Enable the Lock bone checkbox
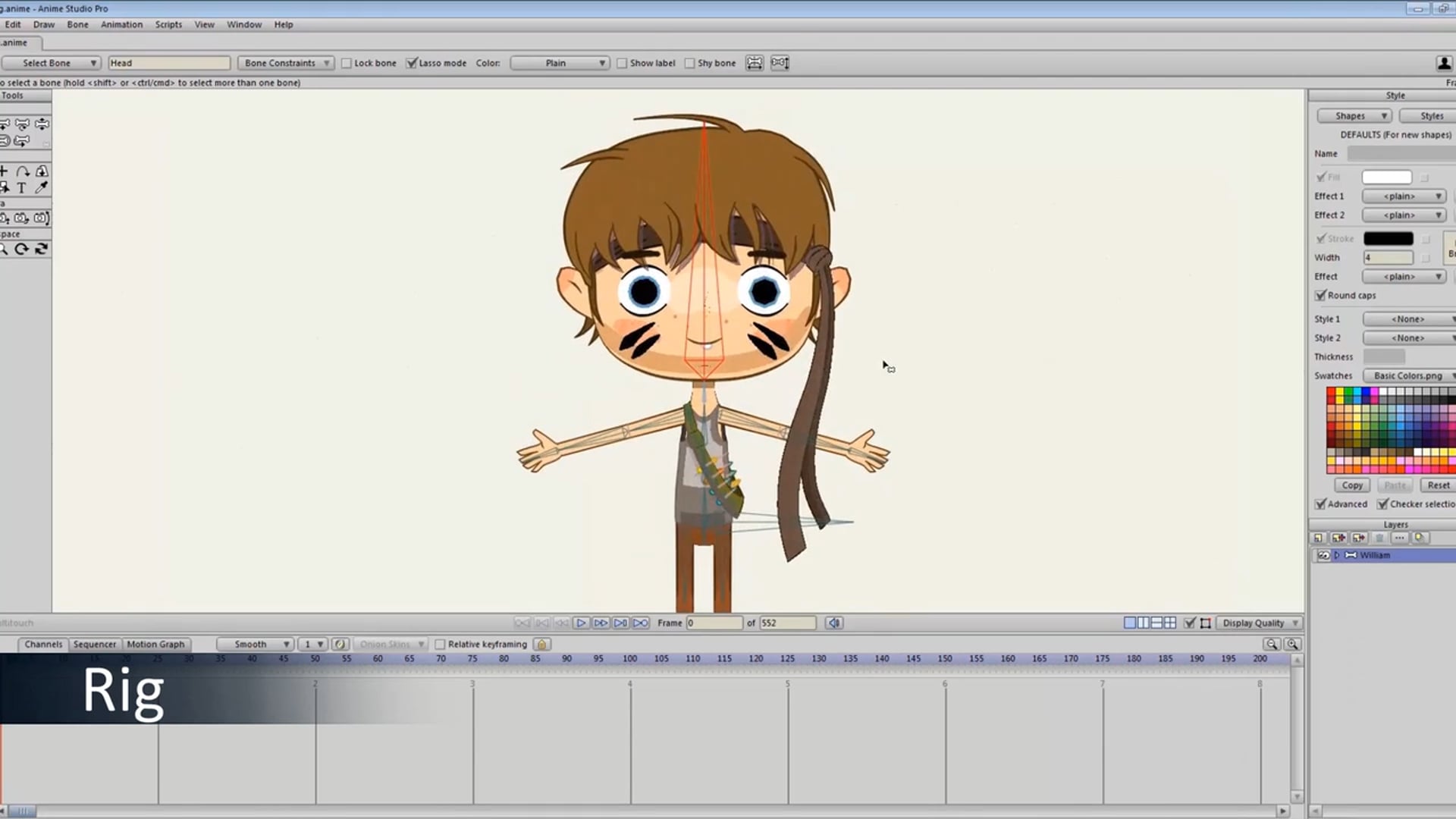This screenshot has width=1456, height=819. pos(347,63)
